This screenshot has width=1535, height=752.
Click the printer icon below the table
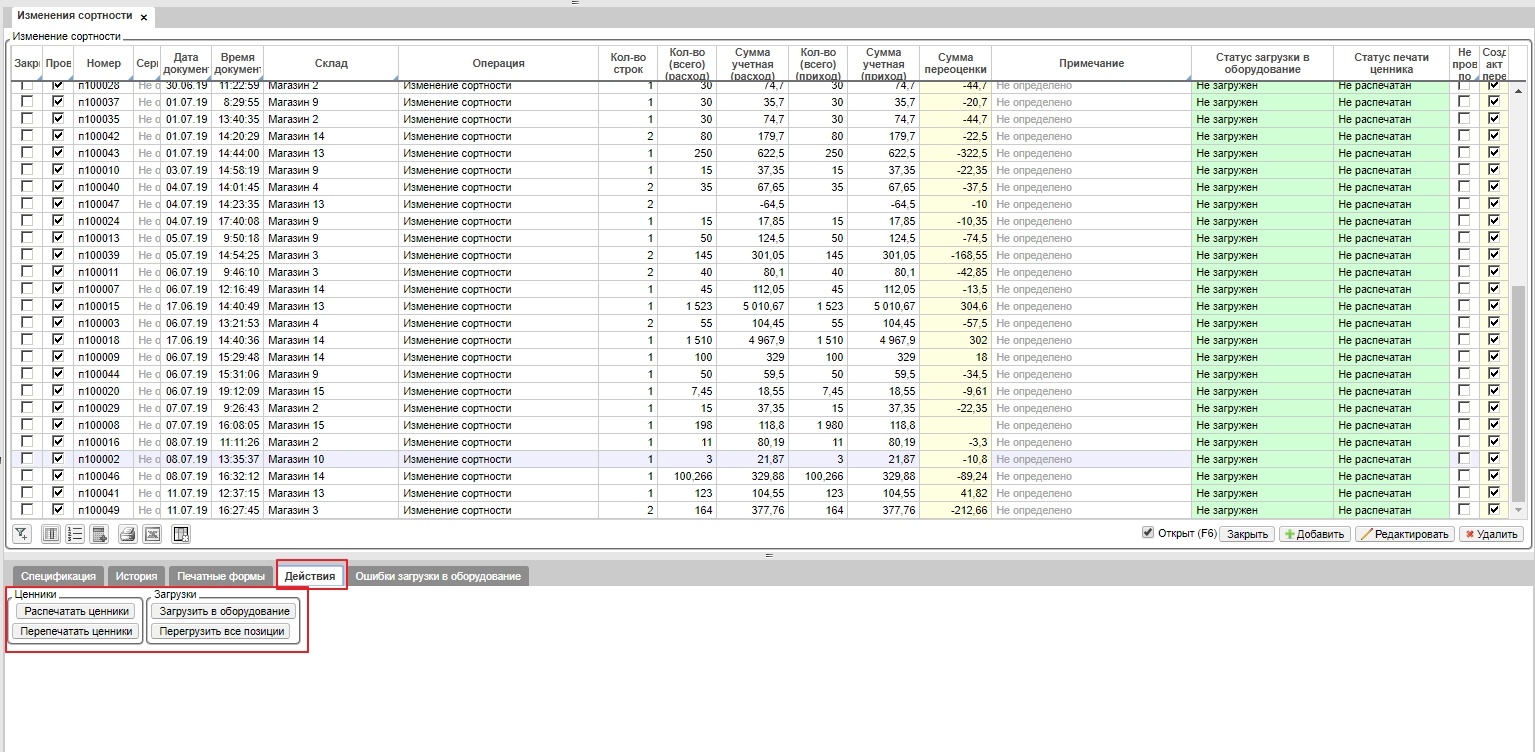click(128, 534)
